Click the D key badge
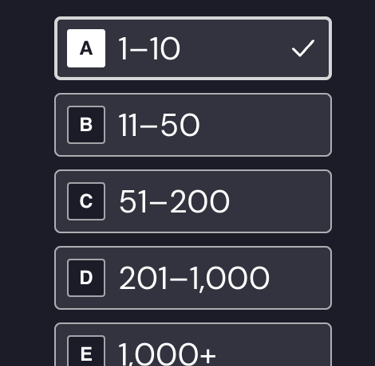 point(86,278)
